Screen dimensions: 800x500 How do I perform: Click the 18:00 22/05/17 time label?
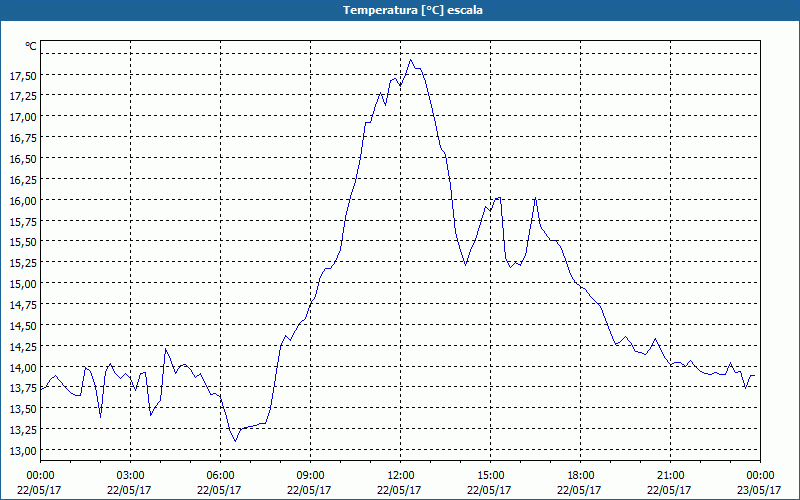pos(580,483)
